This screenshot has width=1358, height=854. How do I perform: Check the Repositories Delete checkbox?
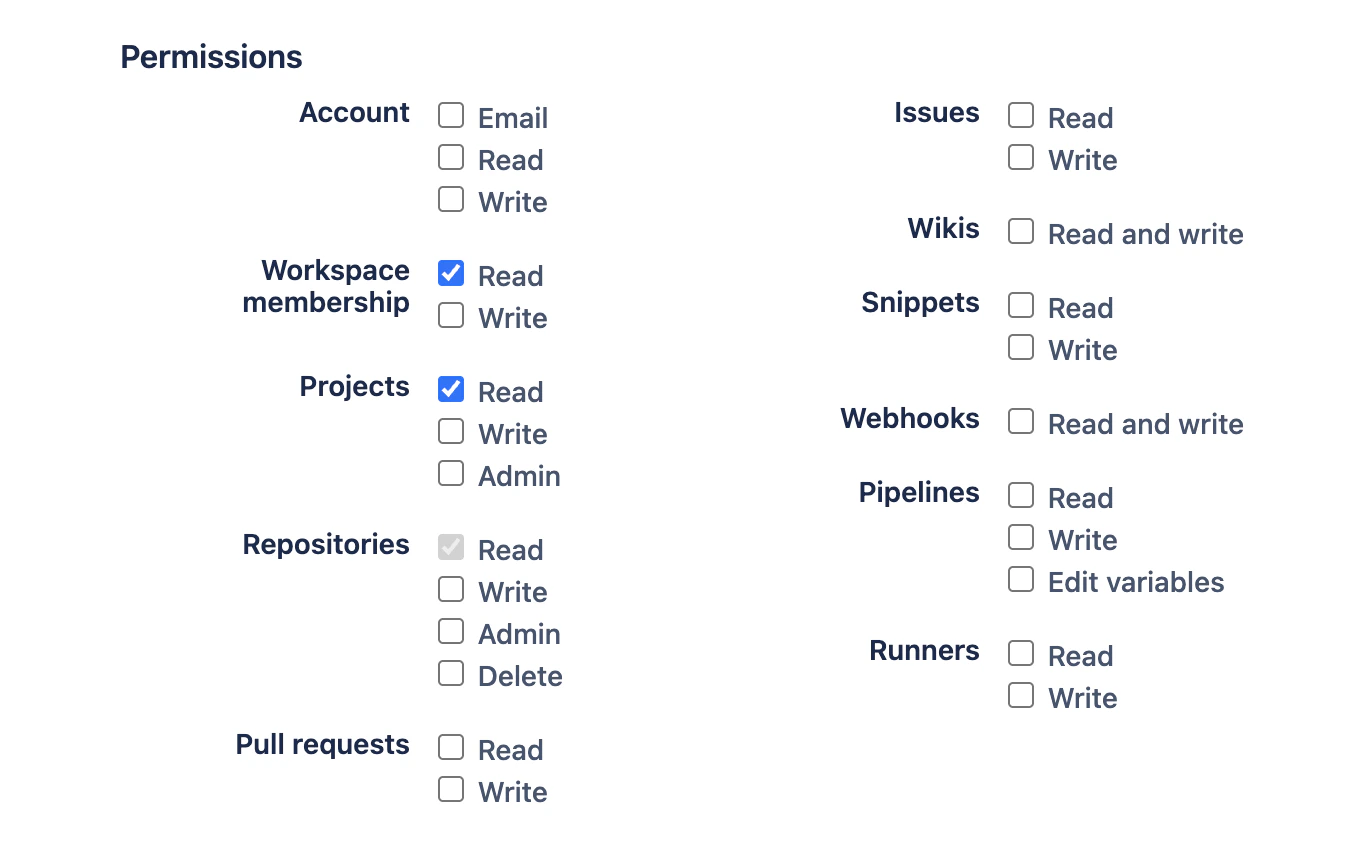451,673
